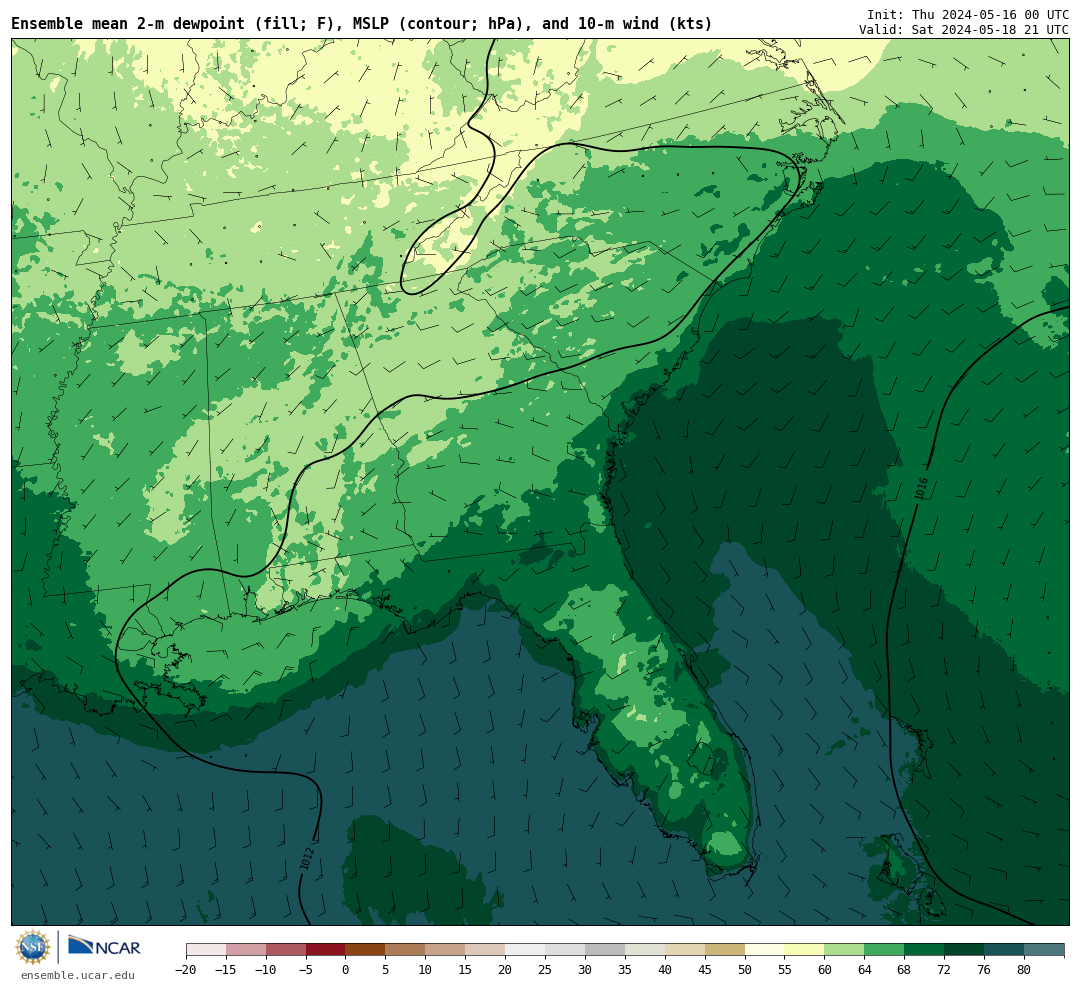Pick the colorbar swatch between 15 and 20
Screen dimensions: 1080x988
tap(485, 950)
